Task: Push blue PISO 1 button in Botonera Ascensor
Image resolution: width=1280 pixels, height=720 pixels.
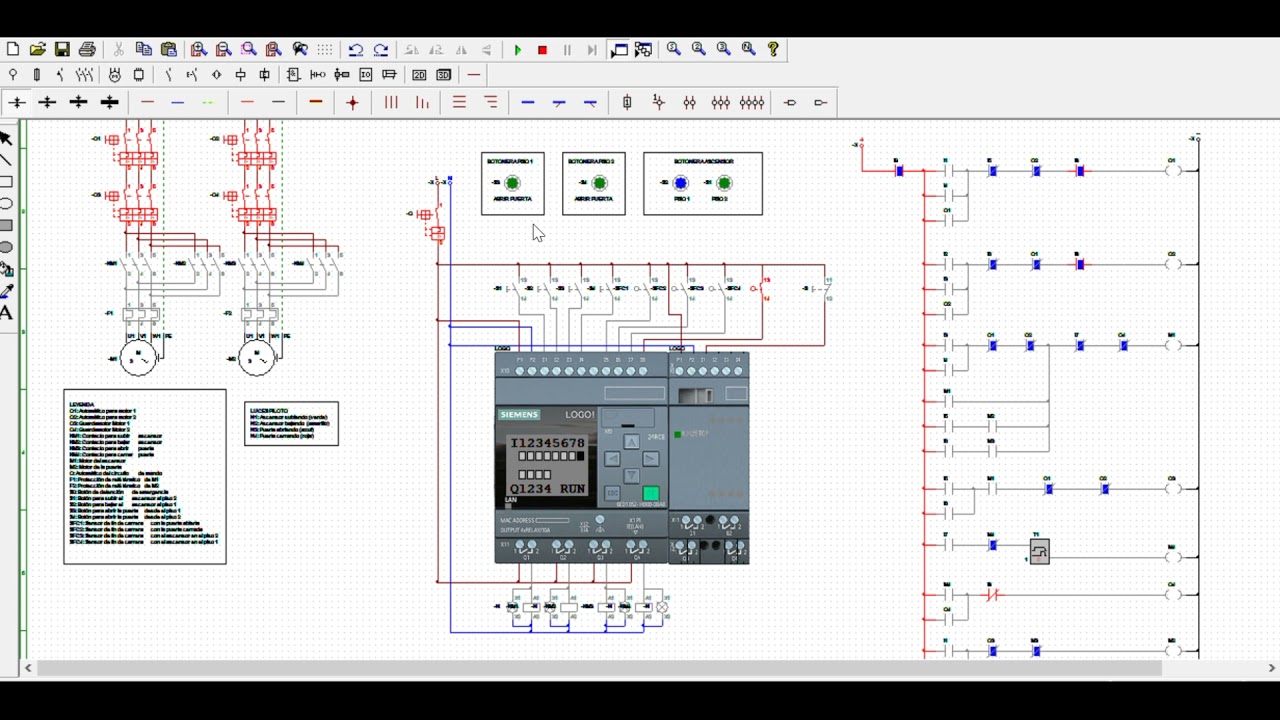Action: pyautogui.click(x=681, y=183)
